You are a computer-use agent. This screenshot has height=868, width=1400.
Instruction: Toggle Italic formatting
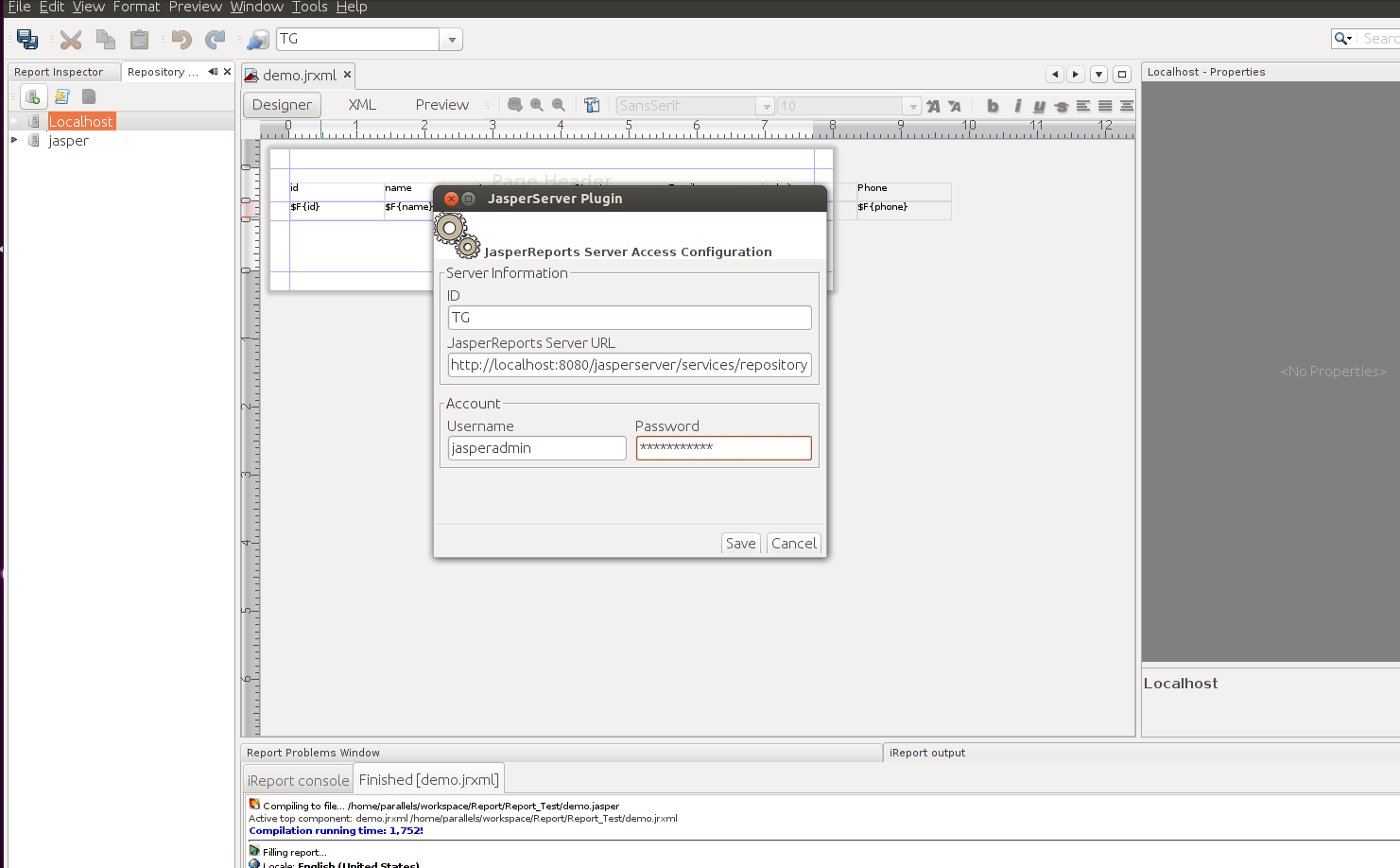click(1017, 106)
